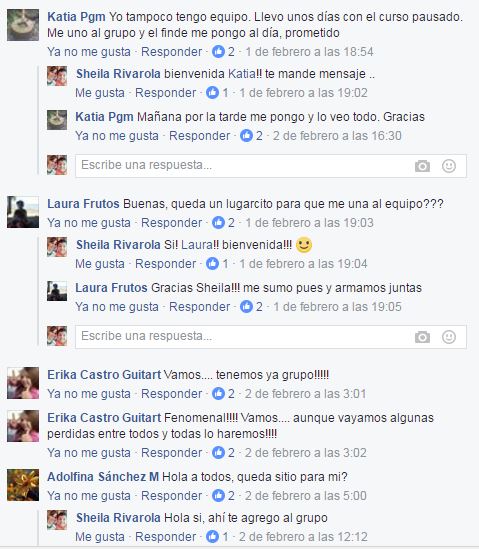The image size is (479, 549).
Task: Like Sheila's 'Hola si' reply
Action: [x=100, y=537]
